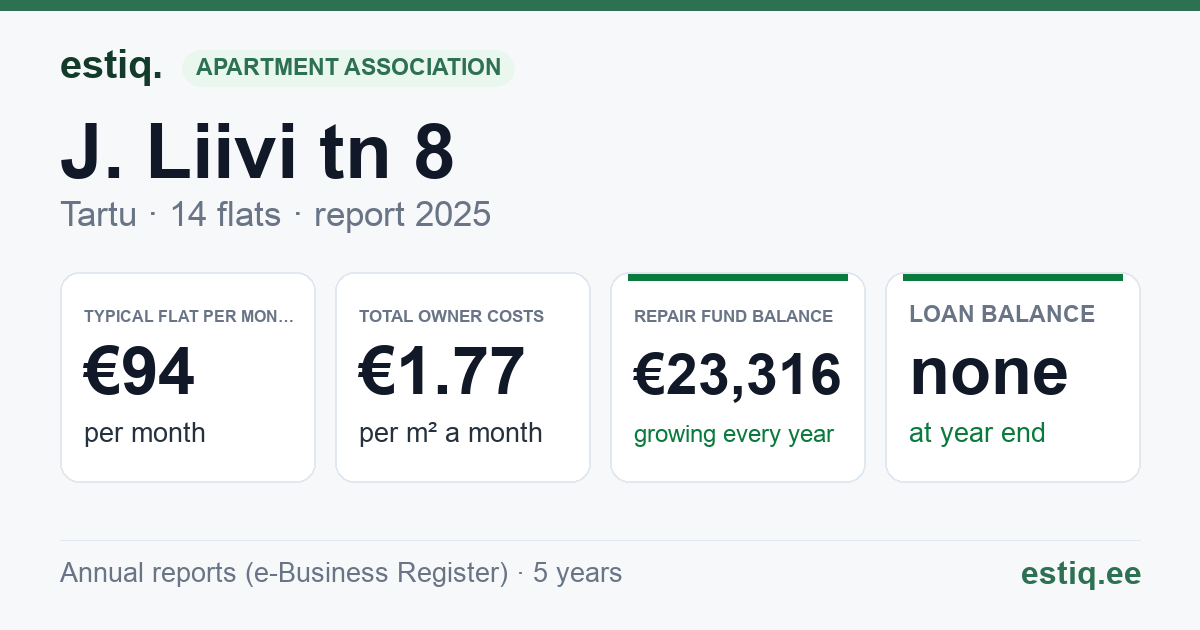Click the per m² a month text
The image size is (1200, 630).
click(x=451, y=433)
